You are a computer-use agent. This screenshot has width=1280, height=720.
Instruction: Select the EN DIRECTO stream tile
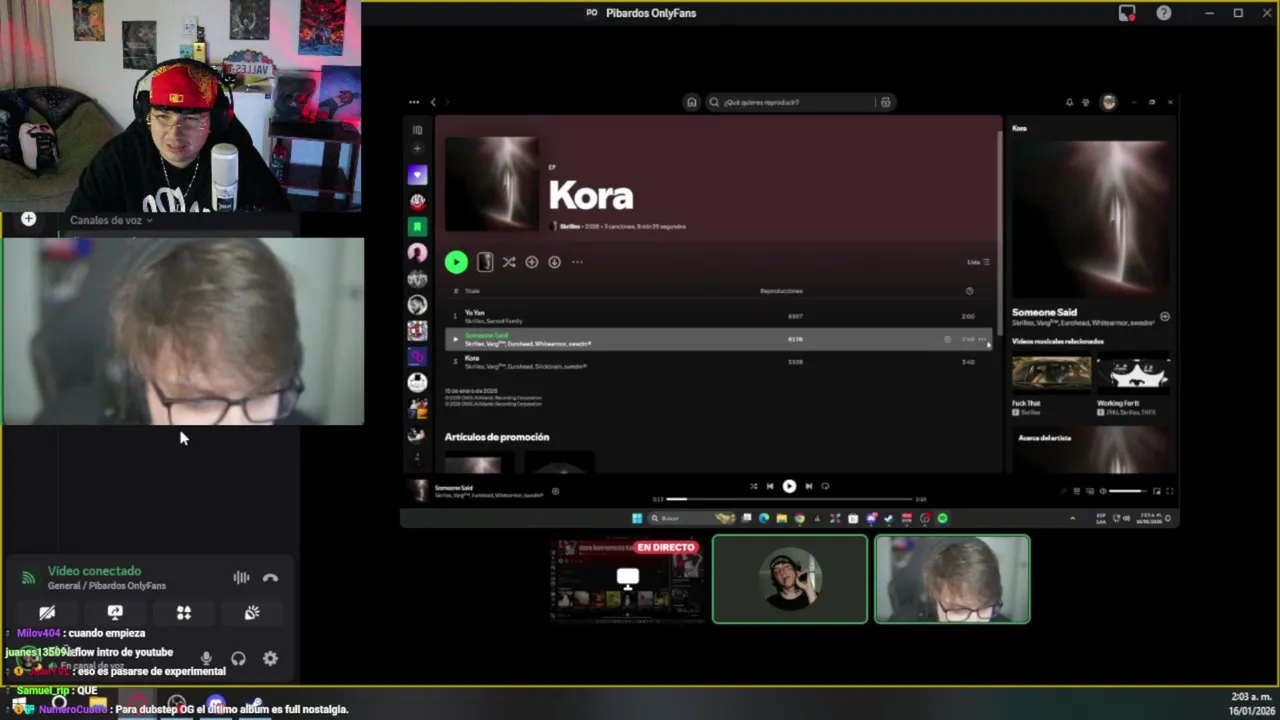click(627, 579)
